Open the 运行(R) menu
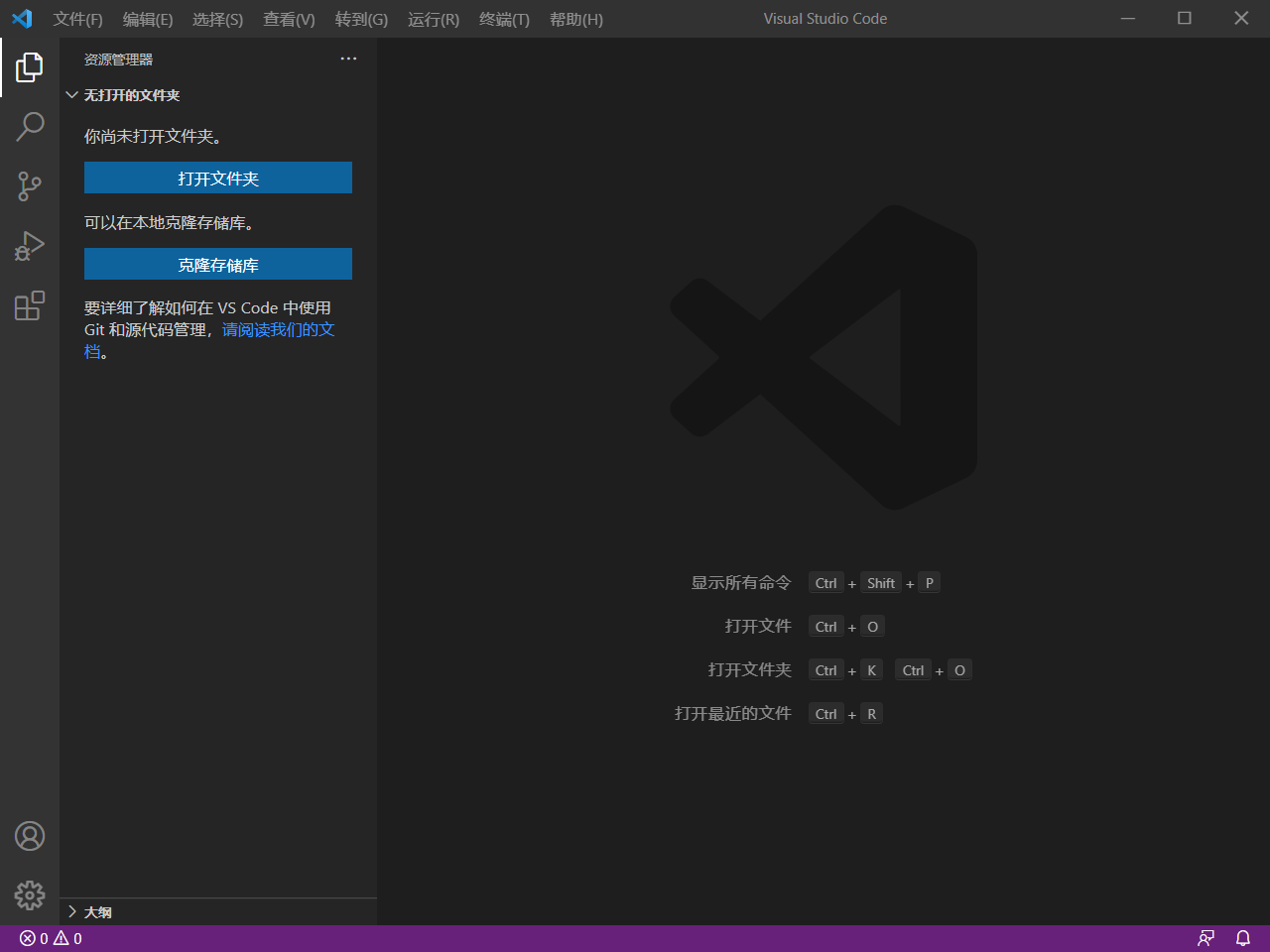 [x=434, y=19]
